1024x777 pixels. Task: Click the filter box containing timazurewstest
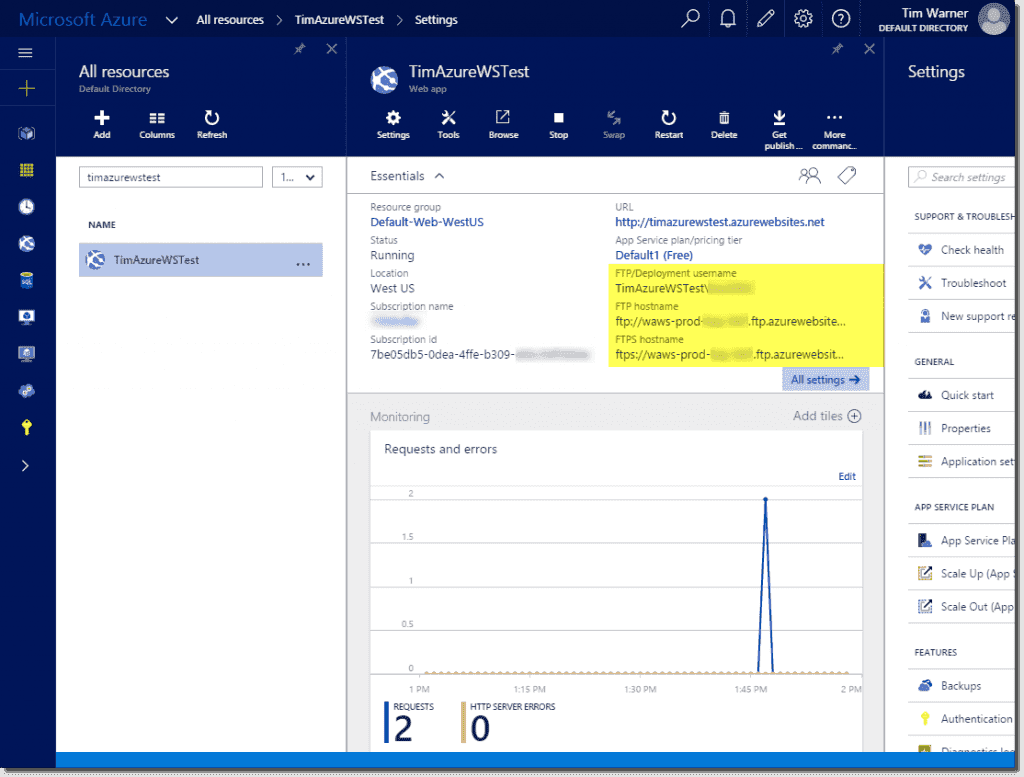[170, 177]
